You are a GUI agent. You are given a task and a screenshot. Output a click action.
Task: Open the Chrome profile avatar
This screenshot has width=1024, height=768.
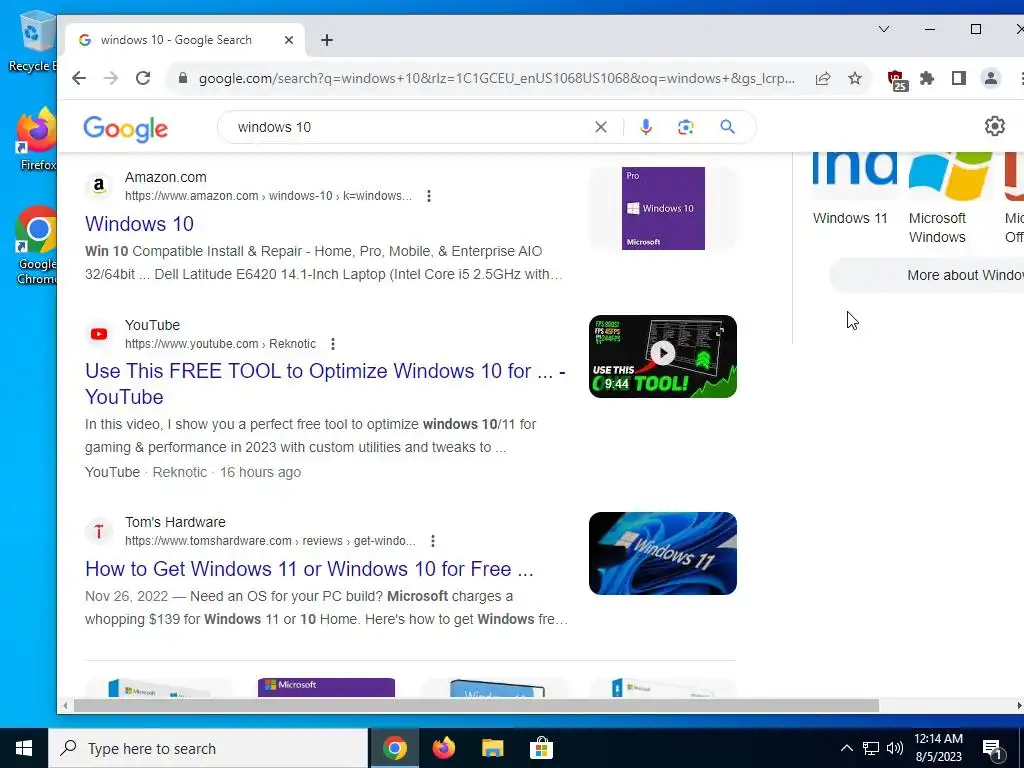click(x=991, y=78)
